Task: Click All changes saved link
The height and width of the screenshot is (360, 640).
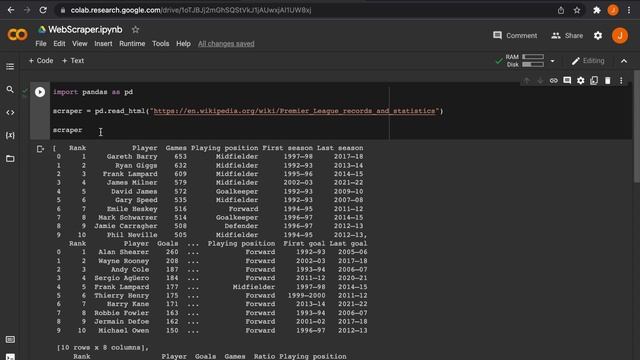Action: pos(226,44)
